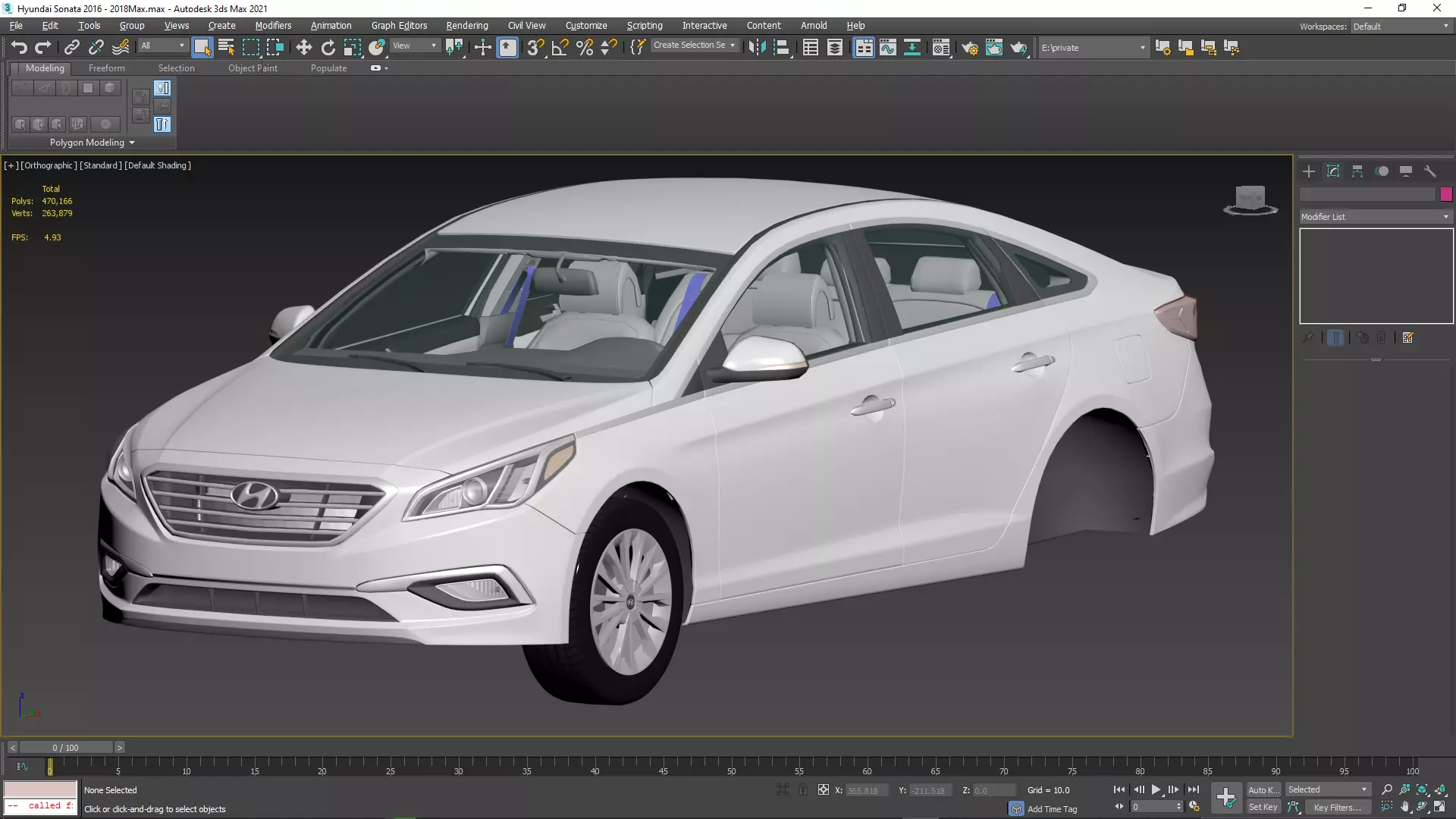Click the Redo arrow icon
The height and width of the screenshot is (819, 1456).
point(43,47)
